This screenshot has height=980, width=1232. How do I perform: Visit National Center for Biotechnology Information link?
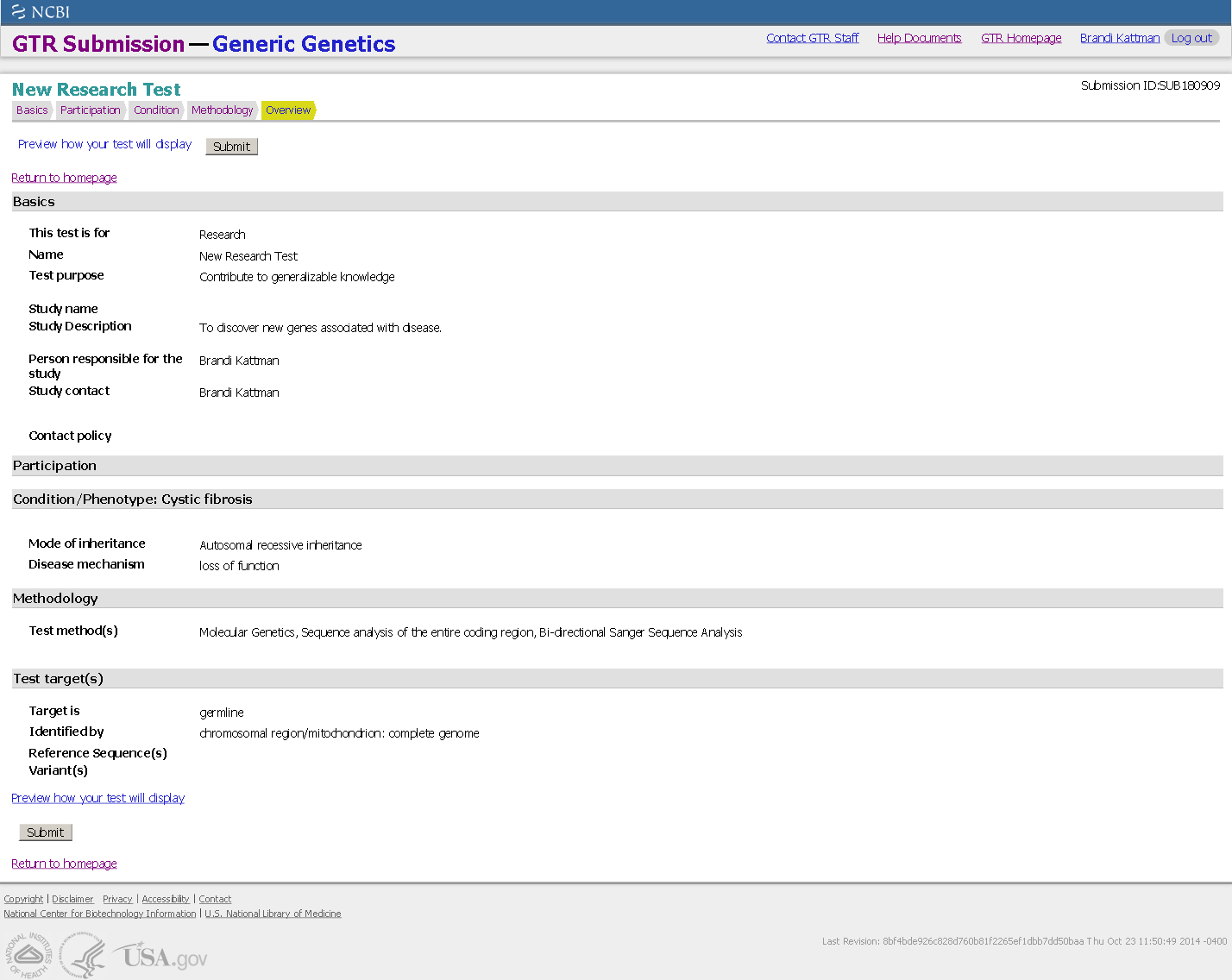[x=100, y=914]
